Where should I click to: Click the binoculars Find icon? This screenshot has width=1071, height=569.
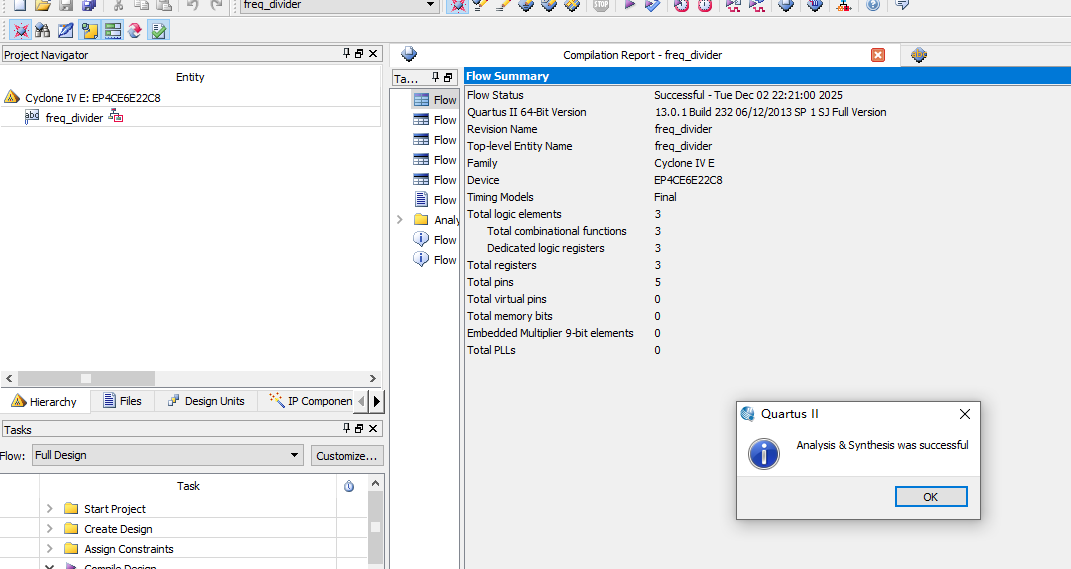click(42, 30)
